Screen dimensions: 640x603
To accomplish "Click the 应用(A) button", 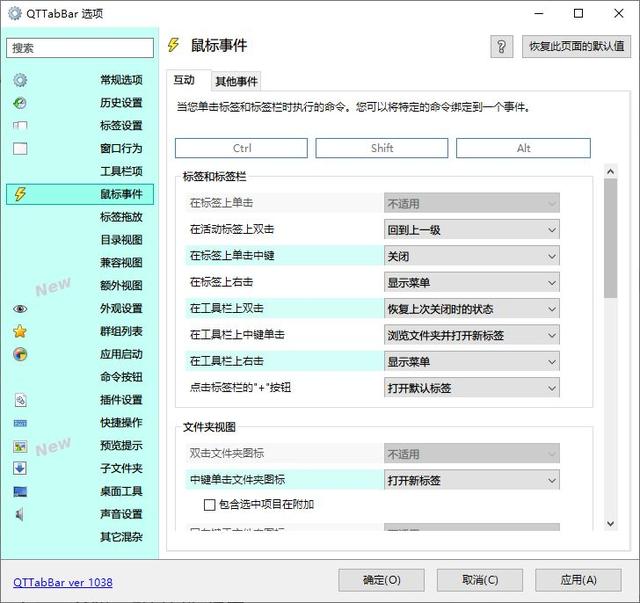I will pyautogui.click(x=578, y=580).
